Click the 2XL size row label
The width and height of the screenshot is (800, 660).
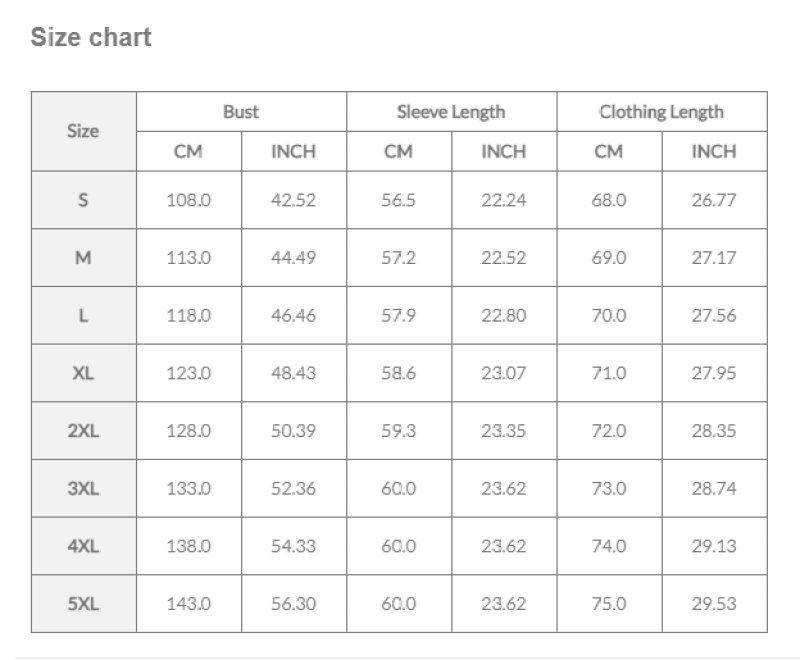(x=83, y=430)
